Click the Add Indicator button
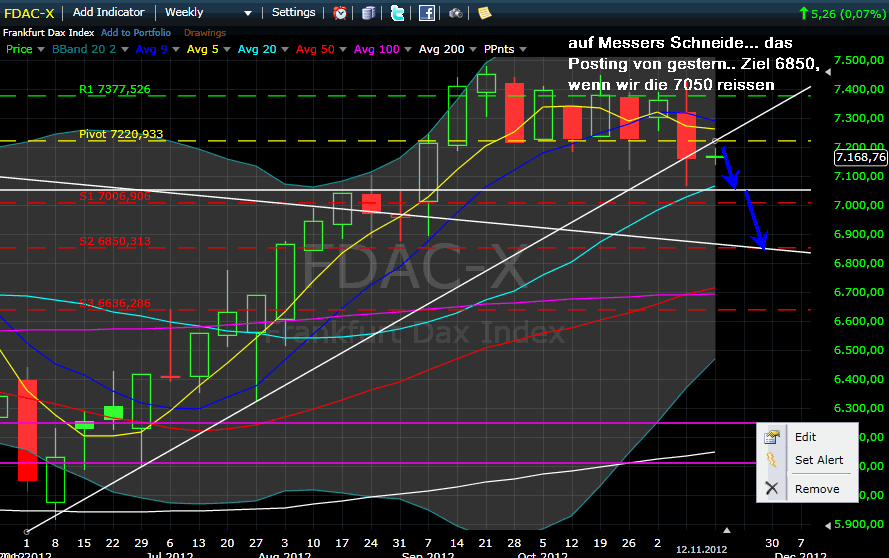 click(108, 12)
